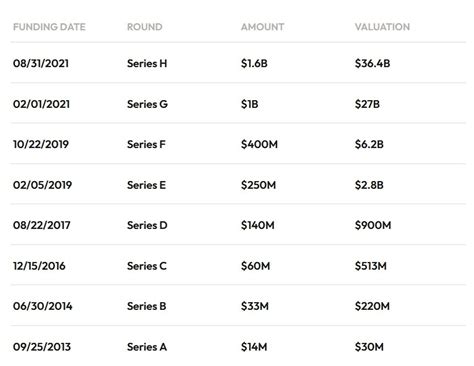
Task: Click the $513M valuation value
Action: (x=371, y=266)
